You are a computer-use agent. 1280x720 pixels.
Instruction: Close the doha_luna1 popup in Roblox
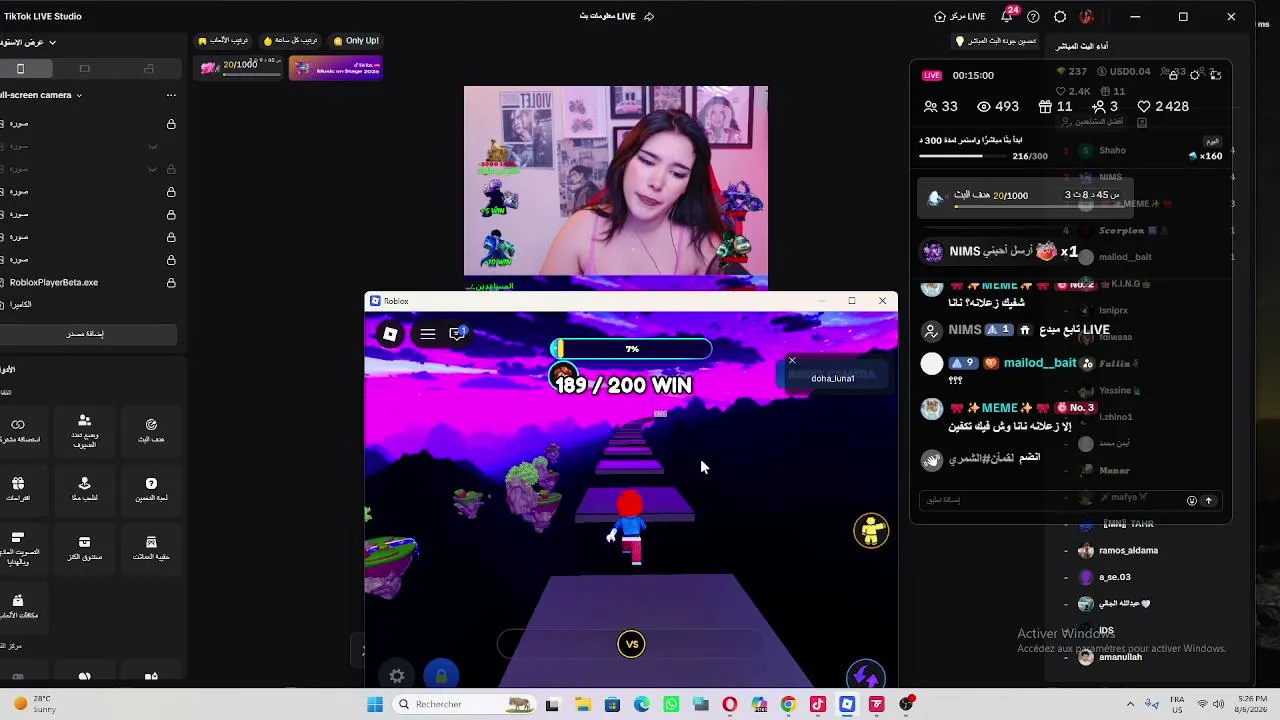tap(792, 360)
